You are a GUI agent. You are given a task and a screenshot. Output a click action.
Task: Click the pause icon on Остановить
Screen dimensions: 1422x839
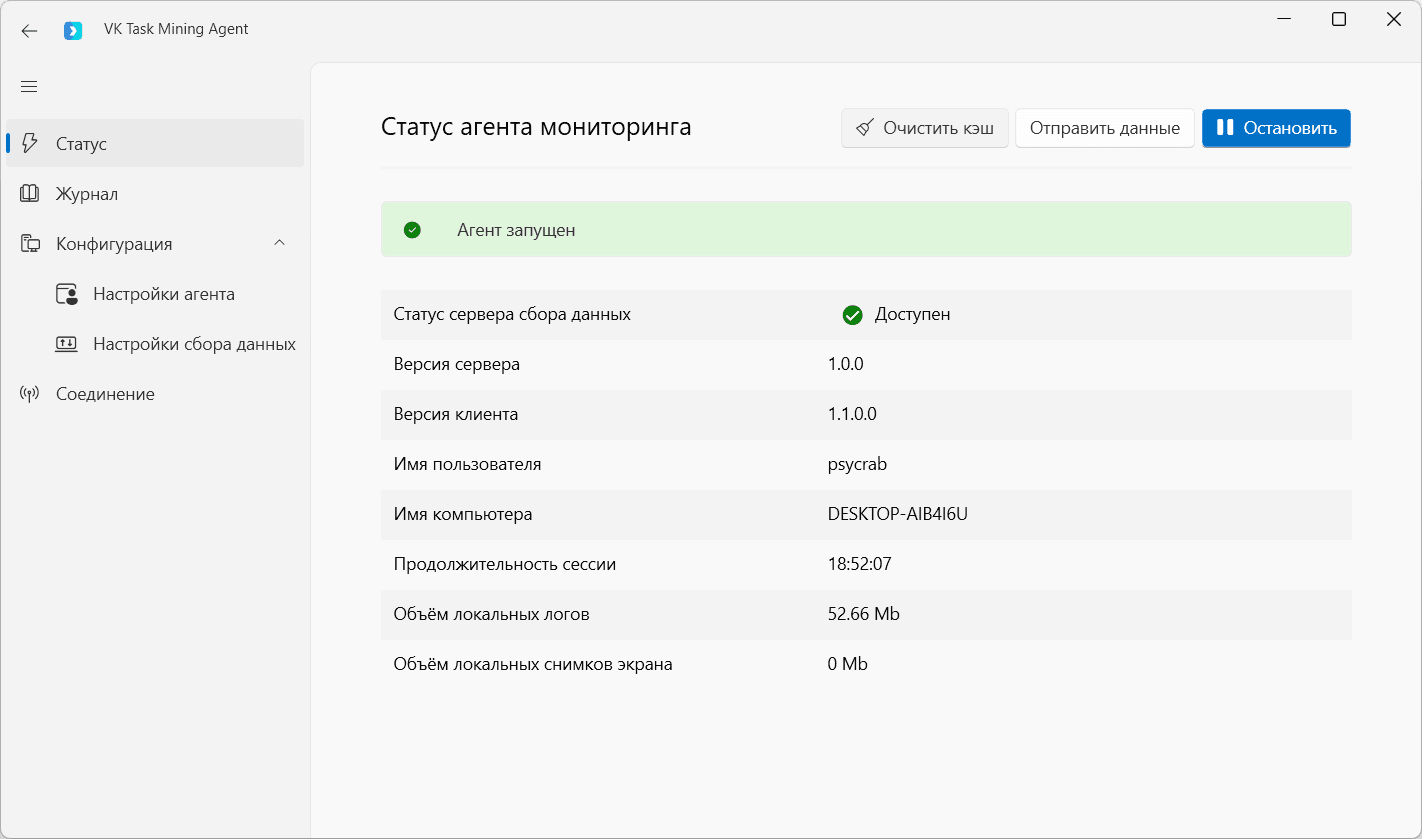(1225, 128)
